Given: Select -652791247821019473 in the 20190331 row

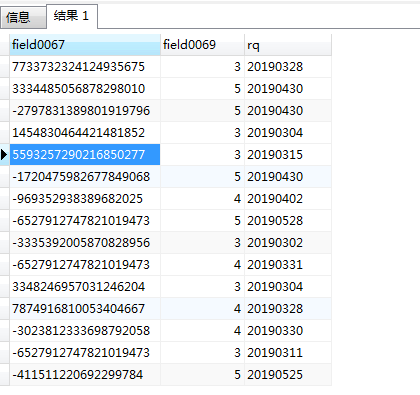Looking at the screenshot, I should (x=85, y=265).
